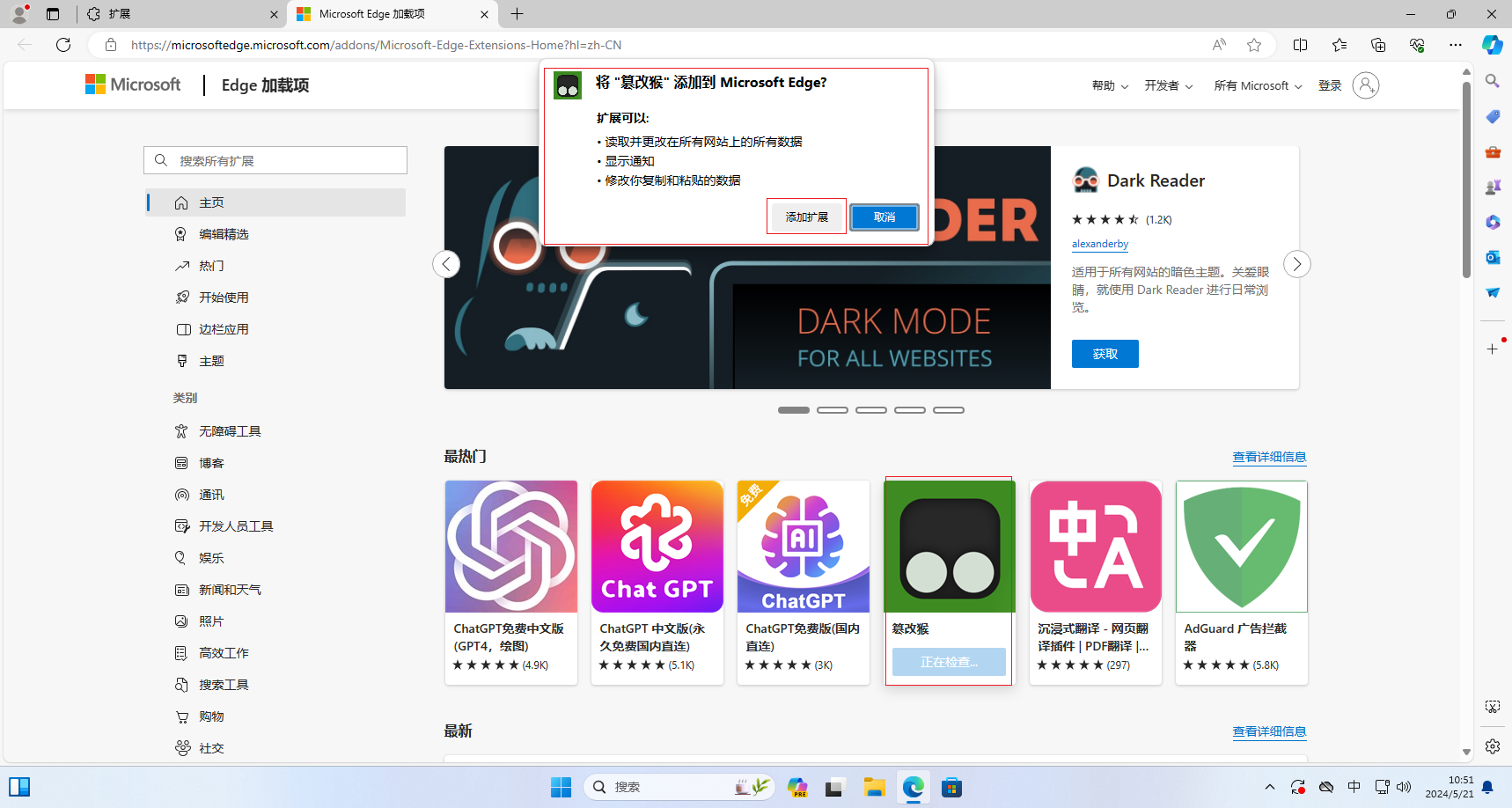
Task: Add this page to favorites star
Action: coord(1253,45)
